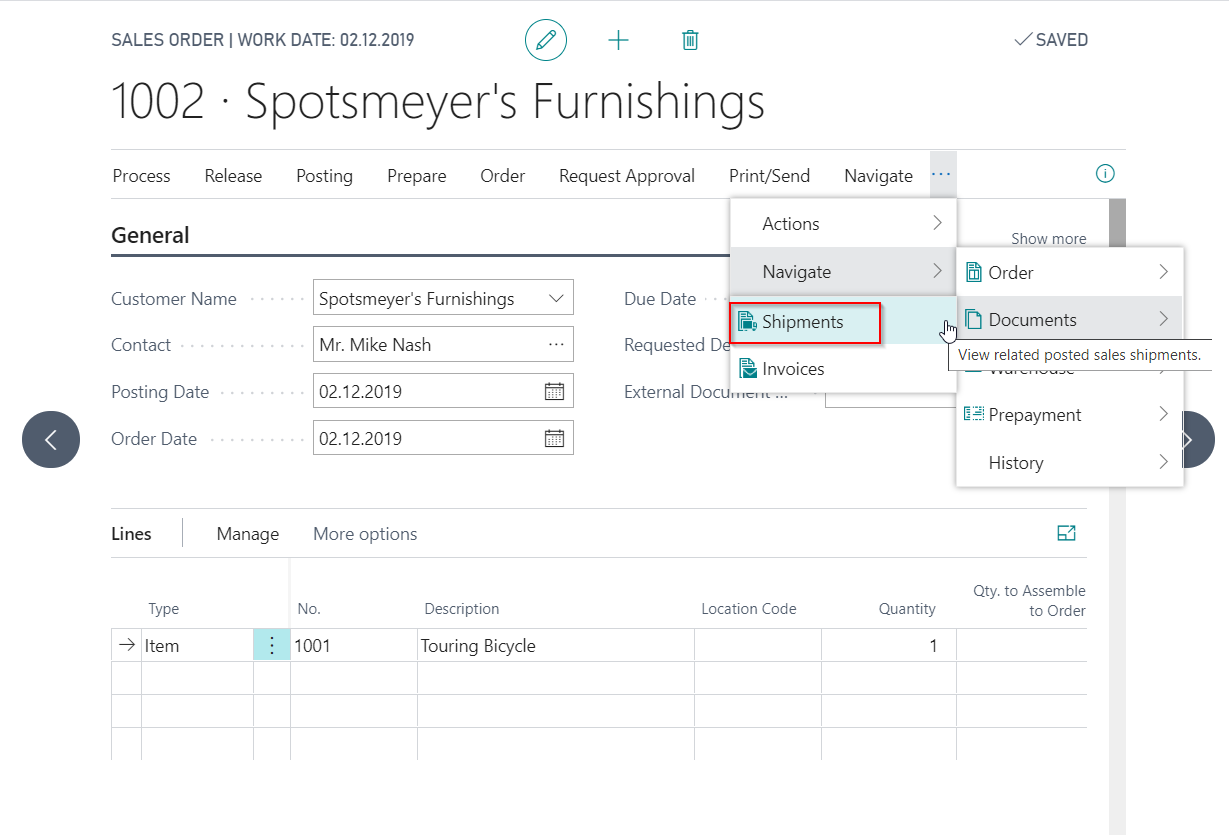The height and width of the screenshot is (835, 1229).
Task: Select Invoices from the submenu
Action: pos(843,369)
